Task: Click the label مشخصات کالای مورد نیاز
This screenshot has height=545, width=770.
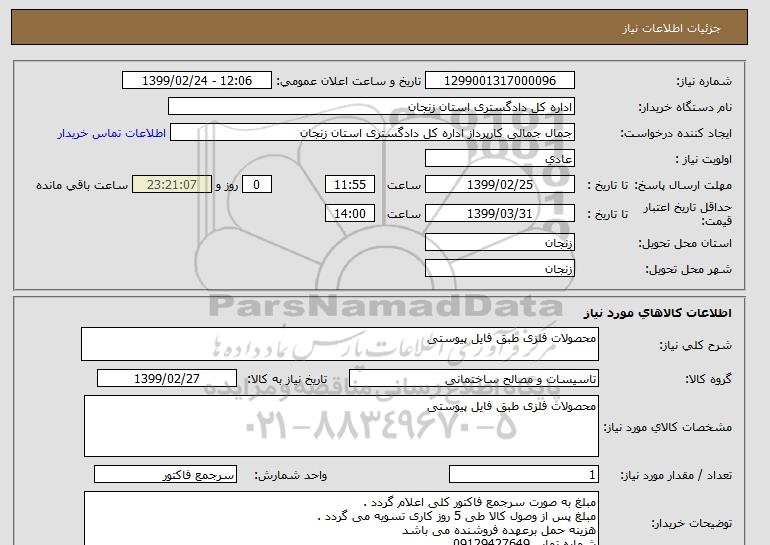Action: coord(667,427)
